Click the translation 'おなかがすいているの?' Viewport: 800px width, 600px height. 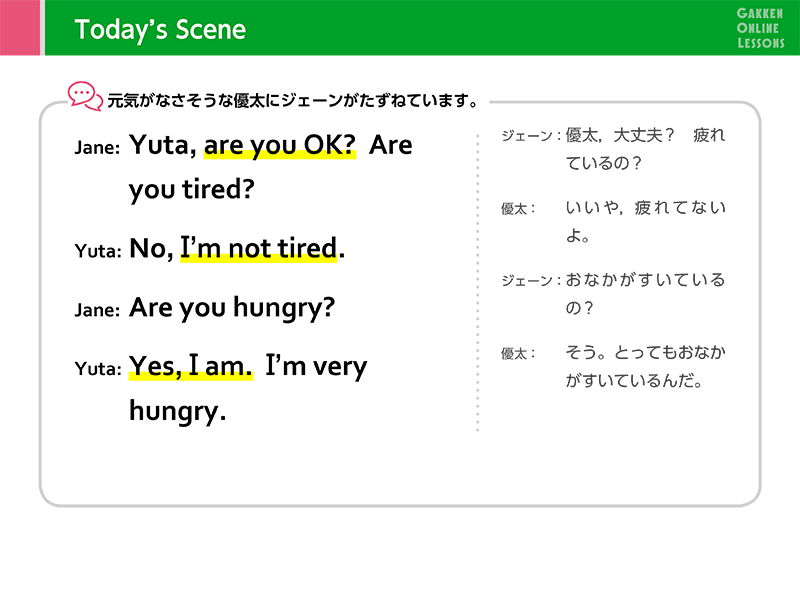(645, 294)
